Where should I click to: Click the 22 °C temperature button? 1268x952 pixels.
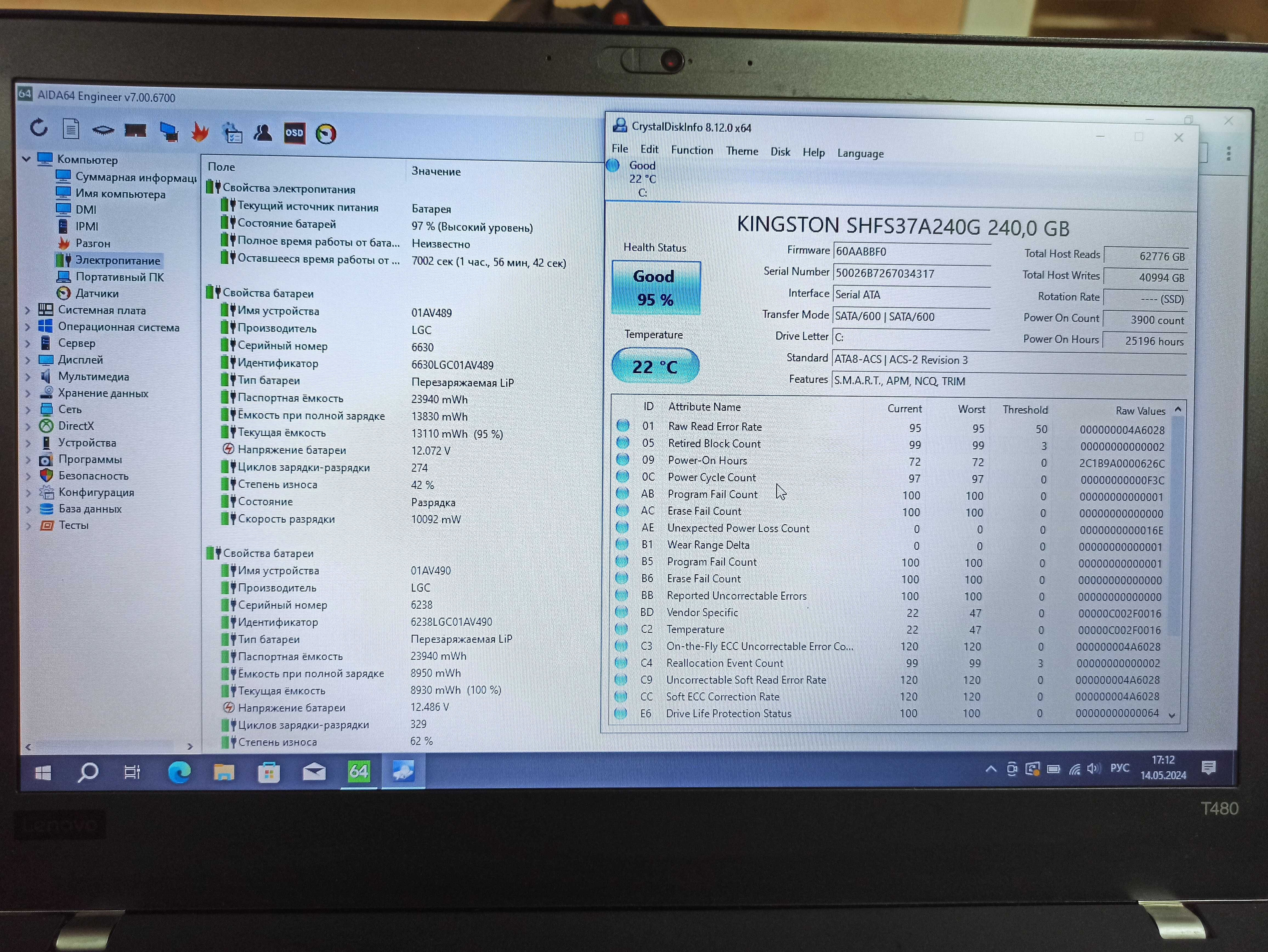pos(655,366)
